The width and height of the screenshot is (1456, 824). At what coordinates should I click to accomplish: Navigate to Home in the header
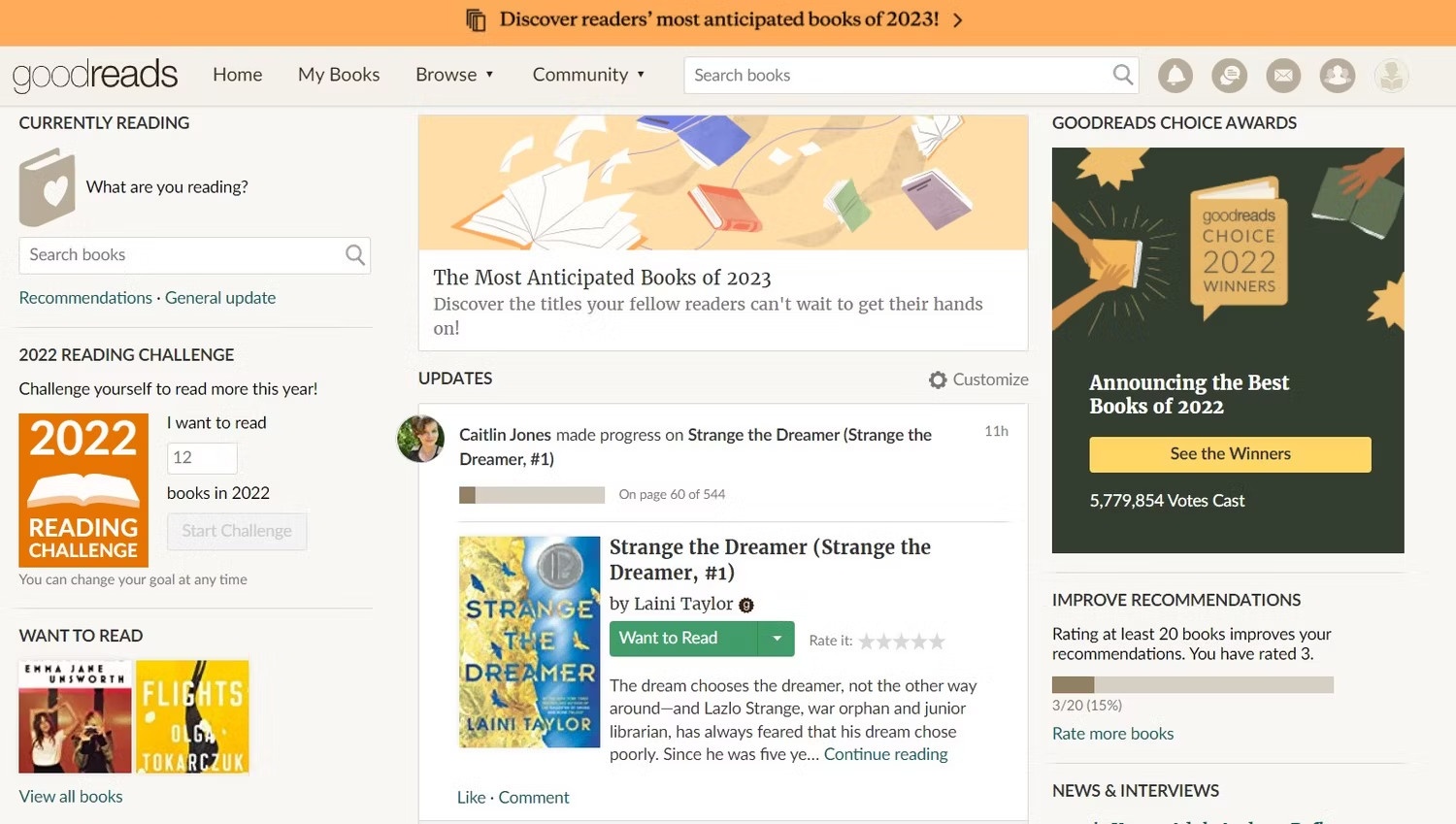(x=237, y=75)
